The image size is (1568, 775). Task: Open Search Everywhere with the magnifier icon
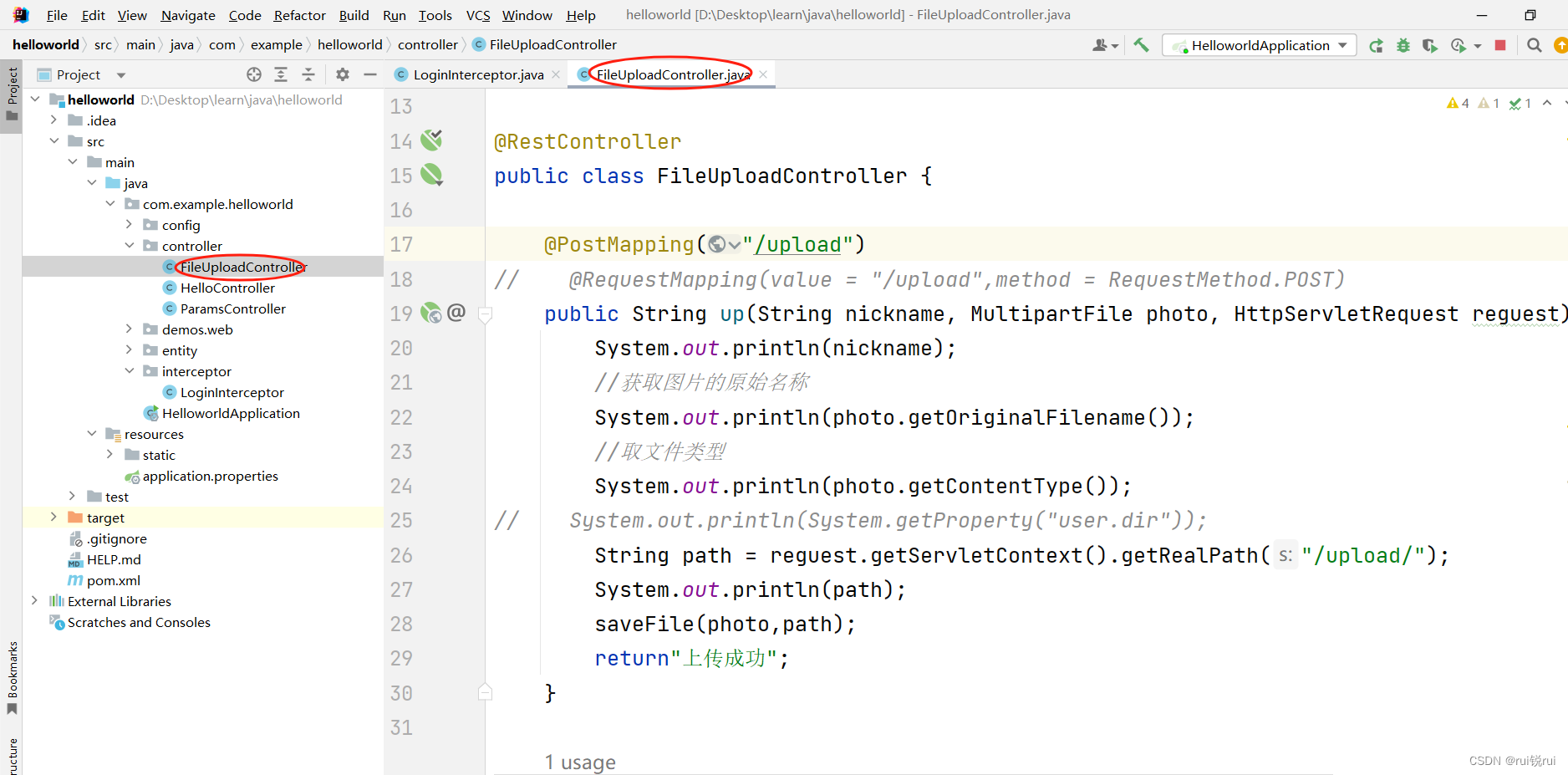[1534, 45]
